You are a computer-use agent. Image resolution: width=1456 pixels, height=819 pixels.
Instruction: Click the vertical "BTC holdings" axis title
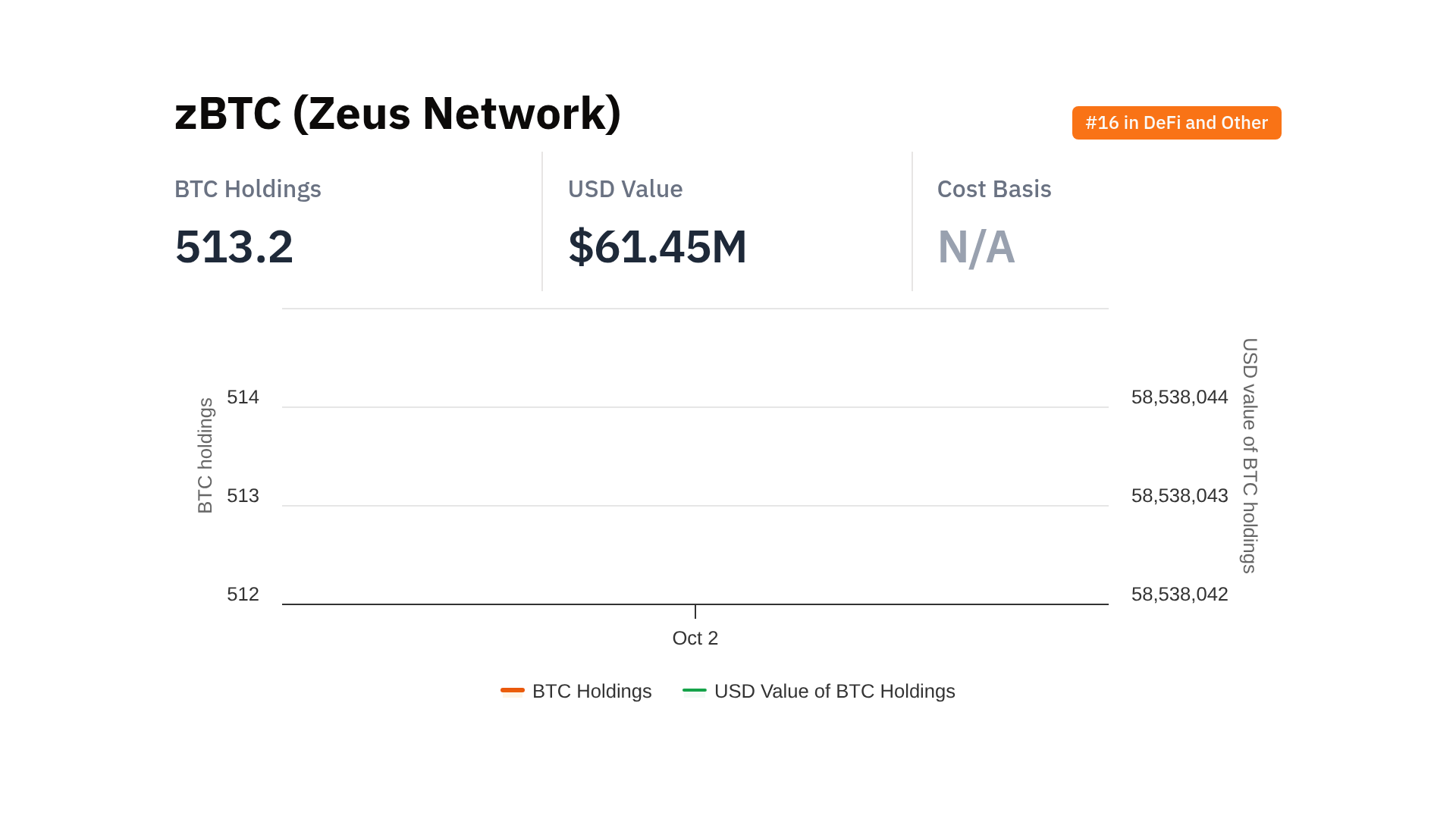(206, 455)
